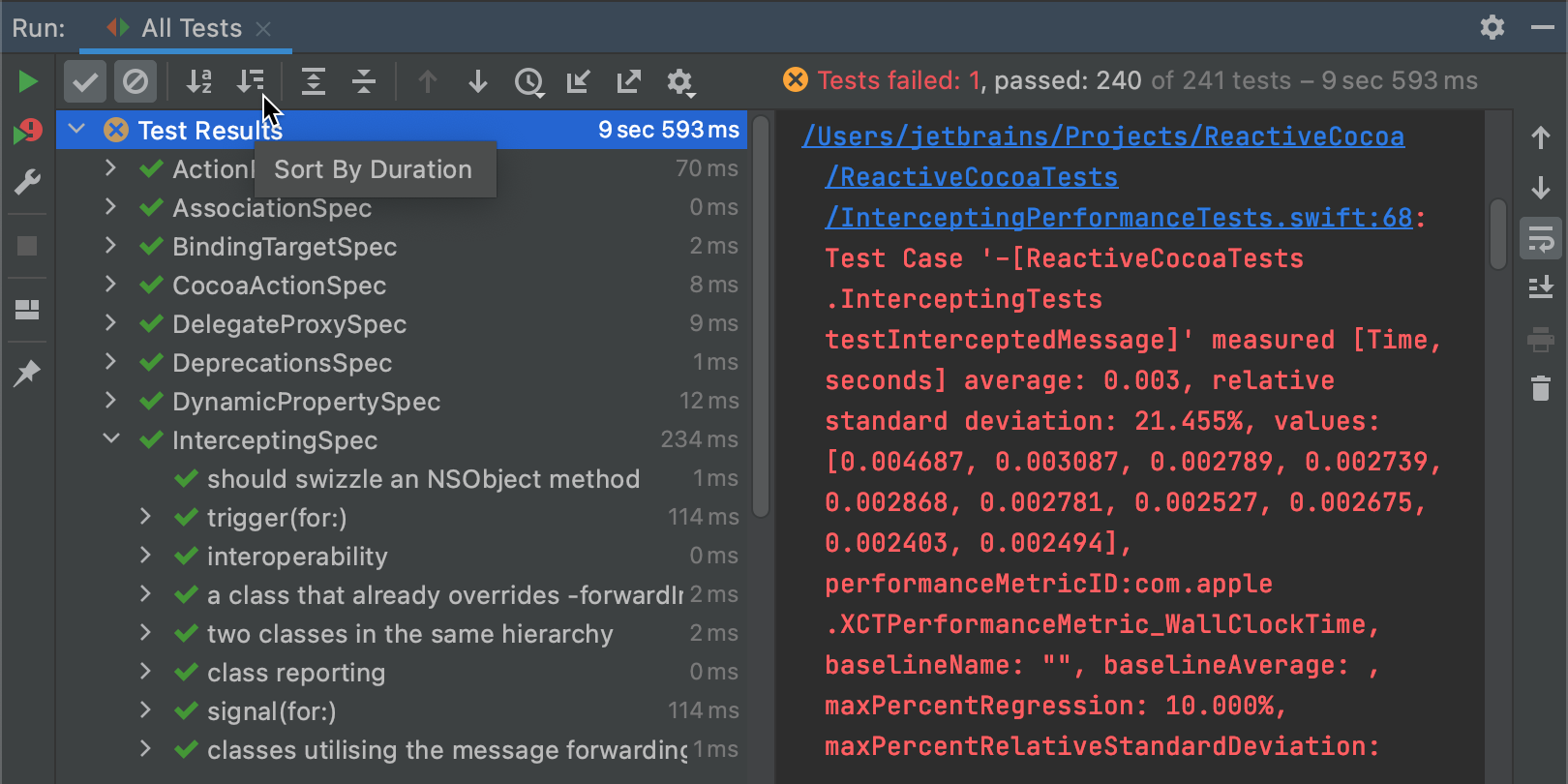1568x784 pixels.
Task: Switch to the All Tests tab
Action: (x=191, y=28)
